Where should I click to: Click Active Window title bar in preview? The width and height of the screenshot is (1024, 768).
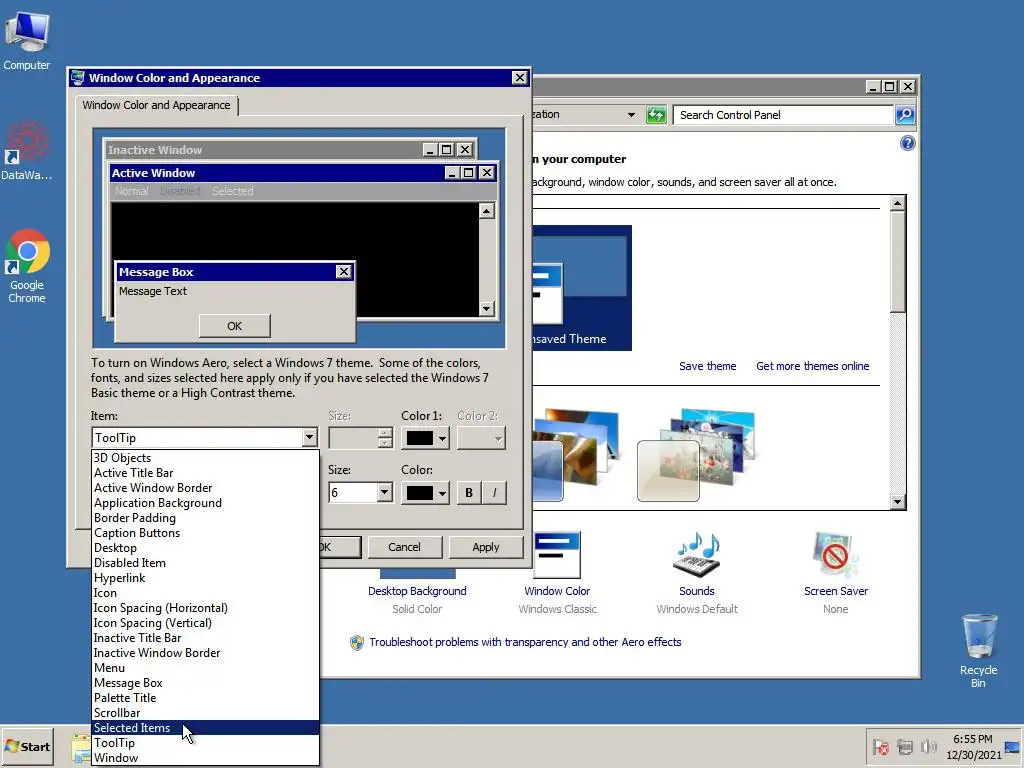[x=303, y=173]
